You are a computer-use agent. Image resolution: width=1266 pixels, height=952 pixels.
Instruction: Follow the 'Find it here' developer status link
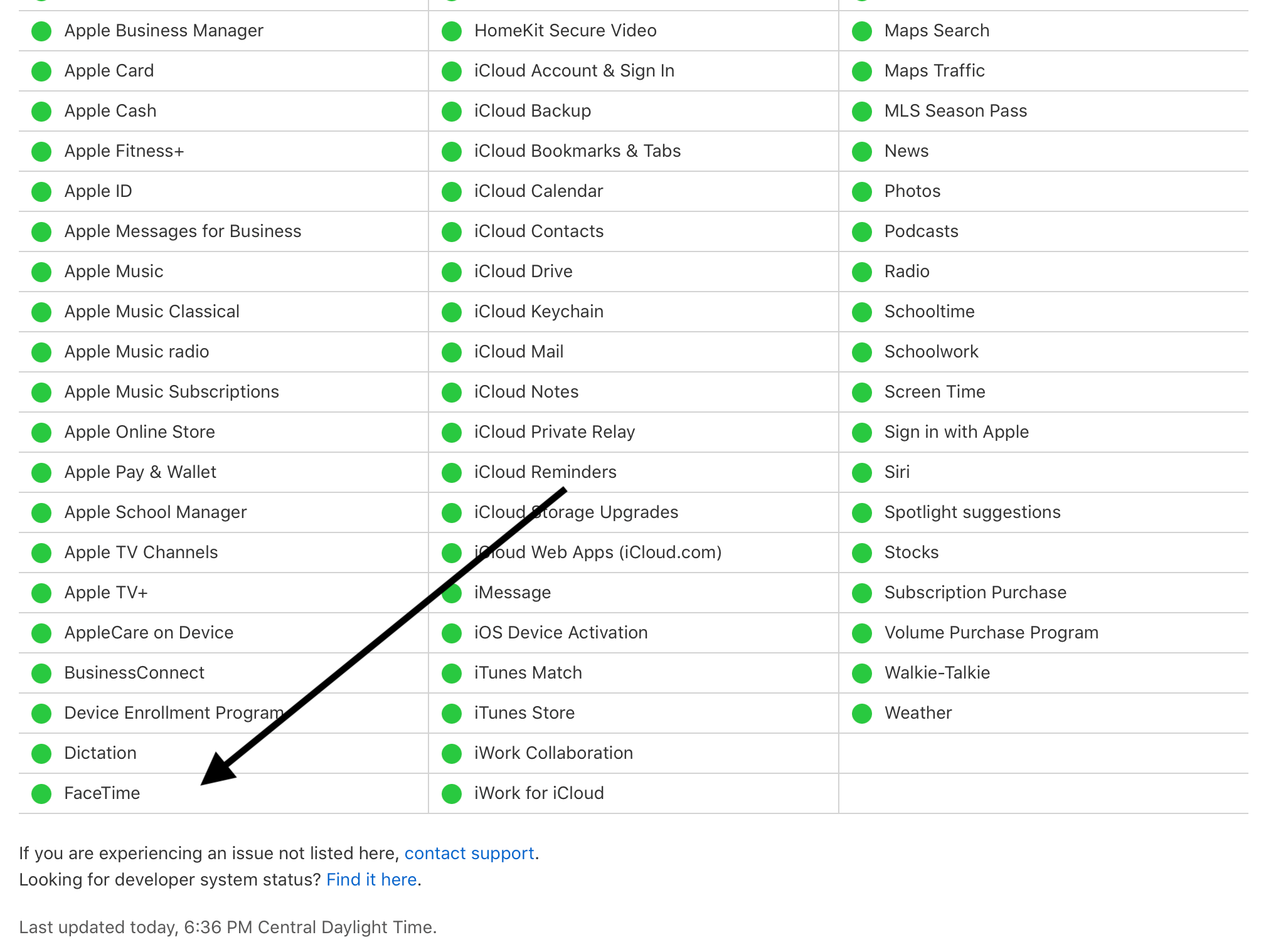click(371, 880)
